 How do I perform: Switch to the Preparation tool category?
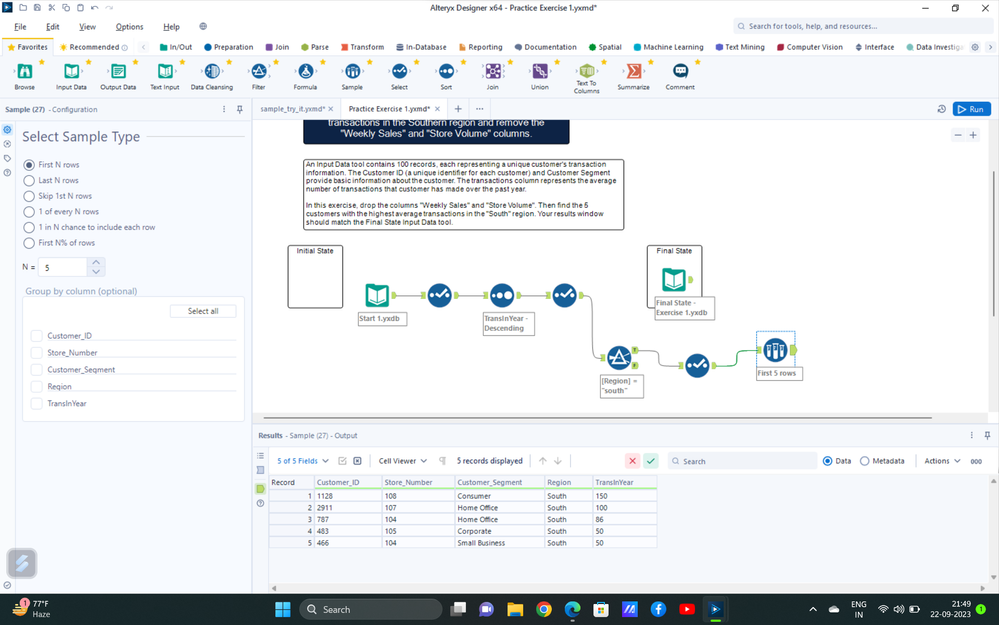pyautogui.click(x=229, y=47)
